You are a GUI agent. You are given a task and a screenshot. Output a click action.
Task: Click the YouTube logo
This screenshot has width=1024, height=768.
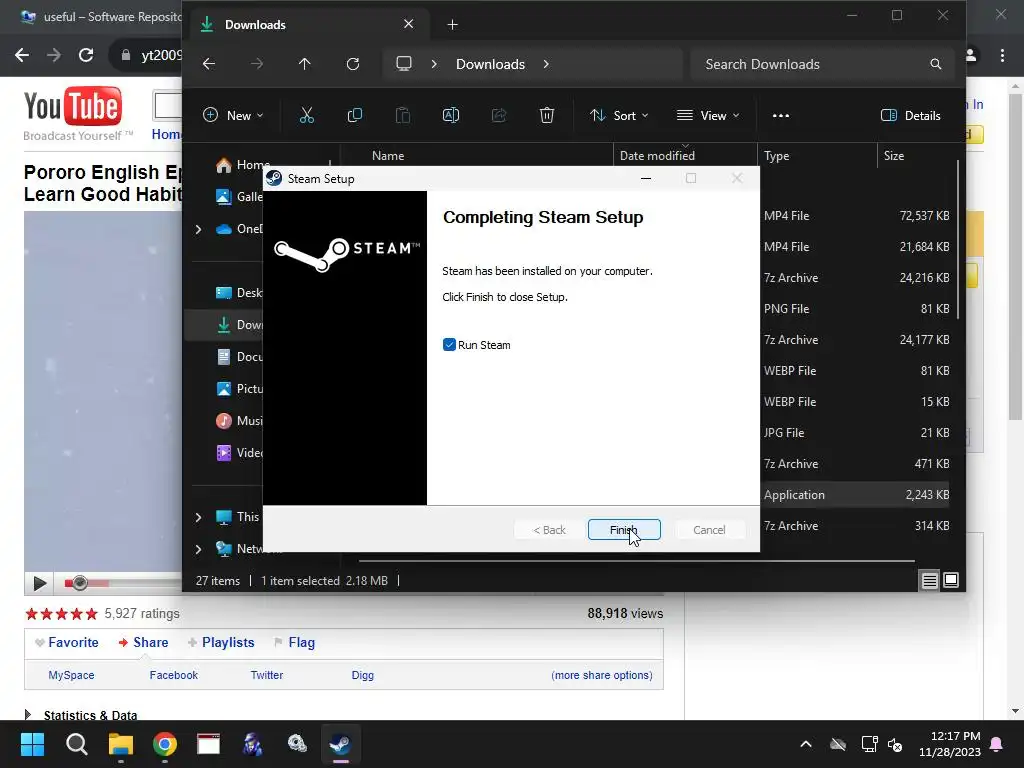[72, 106]
